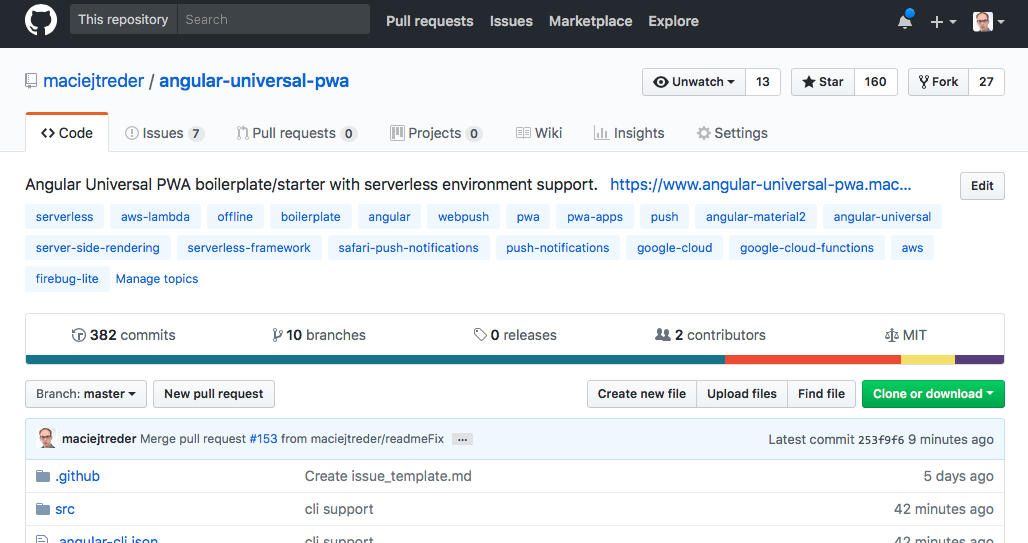Click the contributors people icon
This screenshot has height=543, width=1028.
click(x=663, y=334)
